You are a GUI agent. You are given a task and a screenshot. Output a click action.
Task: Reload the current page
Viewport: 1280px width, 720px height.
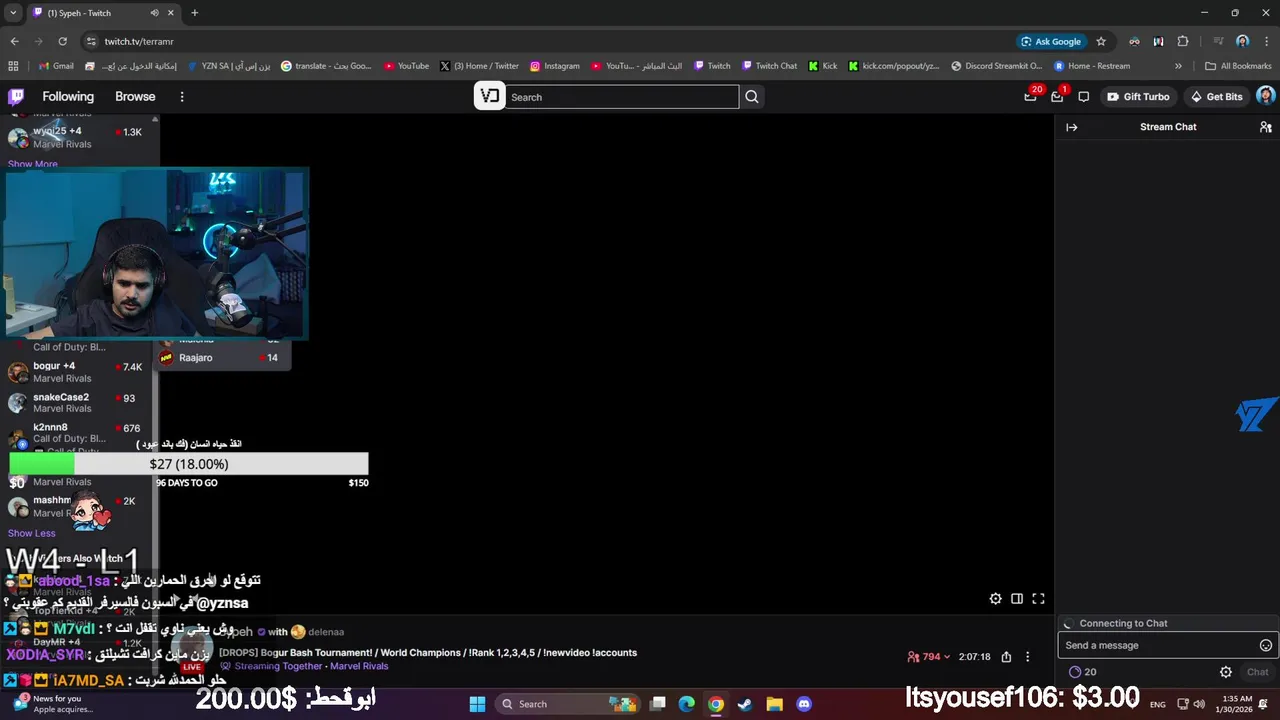(62, 41)
